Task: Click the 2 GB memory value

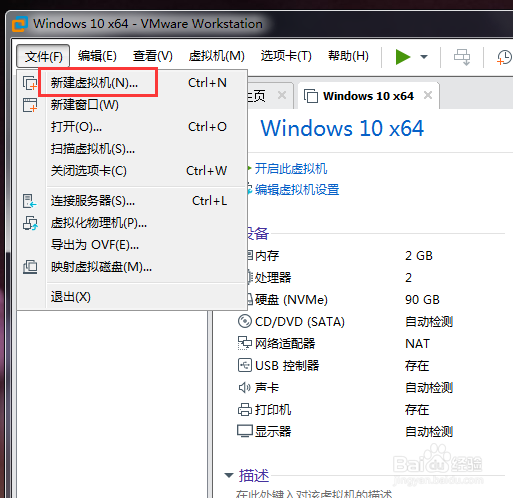Action: 419,256
